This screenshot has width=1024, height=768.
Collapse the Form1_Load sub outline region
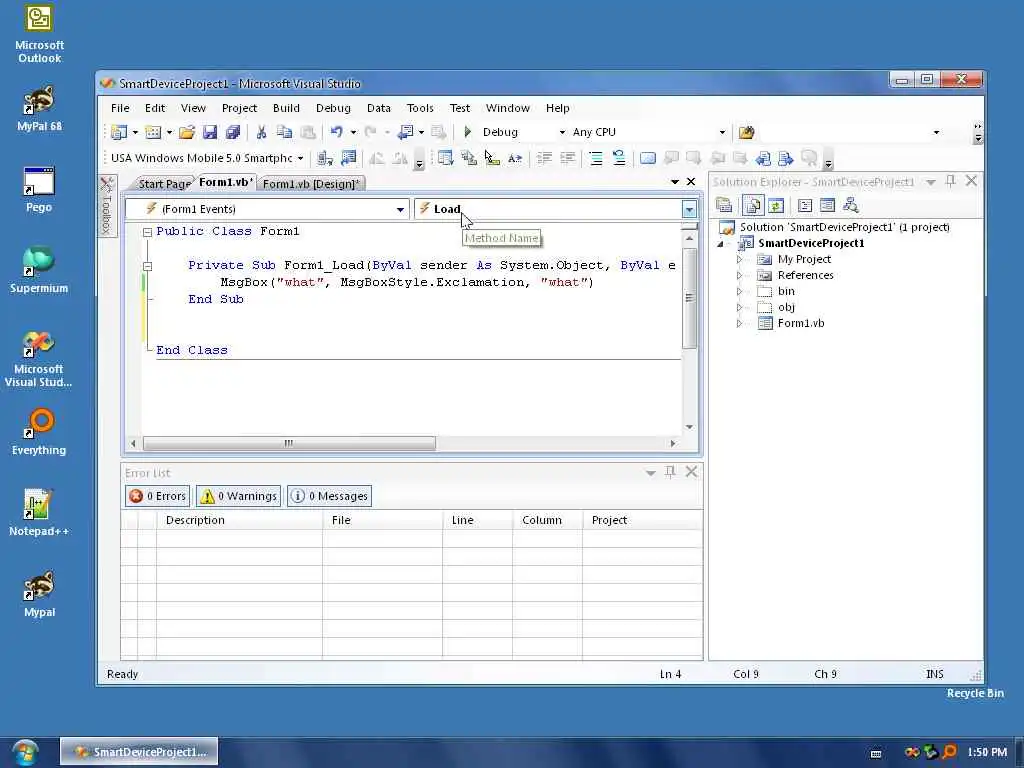[x=148, y=266]
